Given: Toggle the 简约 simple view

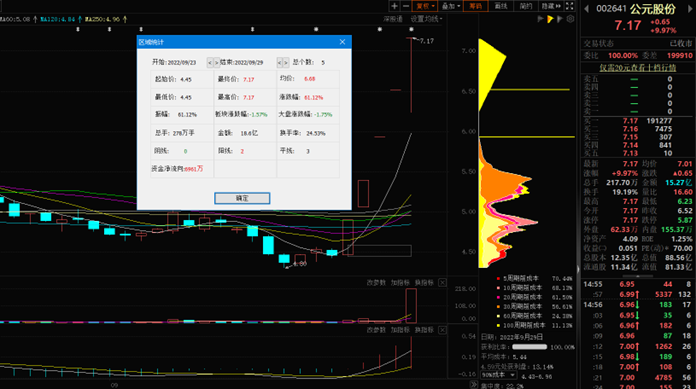Looking at the screenshot, I should click(526, 6).
